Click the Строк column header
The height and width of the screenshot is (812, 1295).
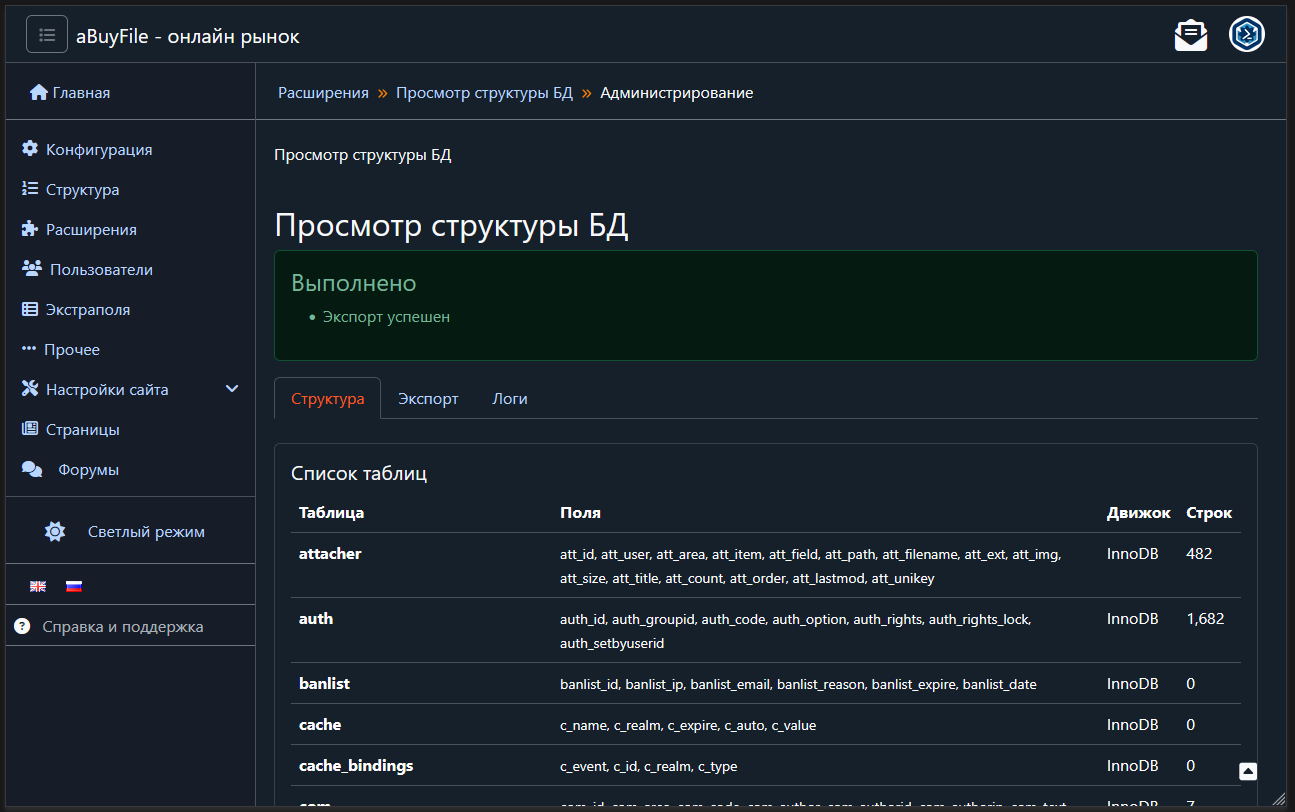(x=1209, y=512)
